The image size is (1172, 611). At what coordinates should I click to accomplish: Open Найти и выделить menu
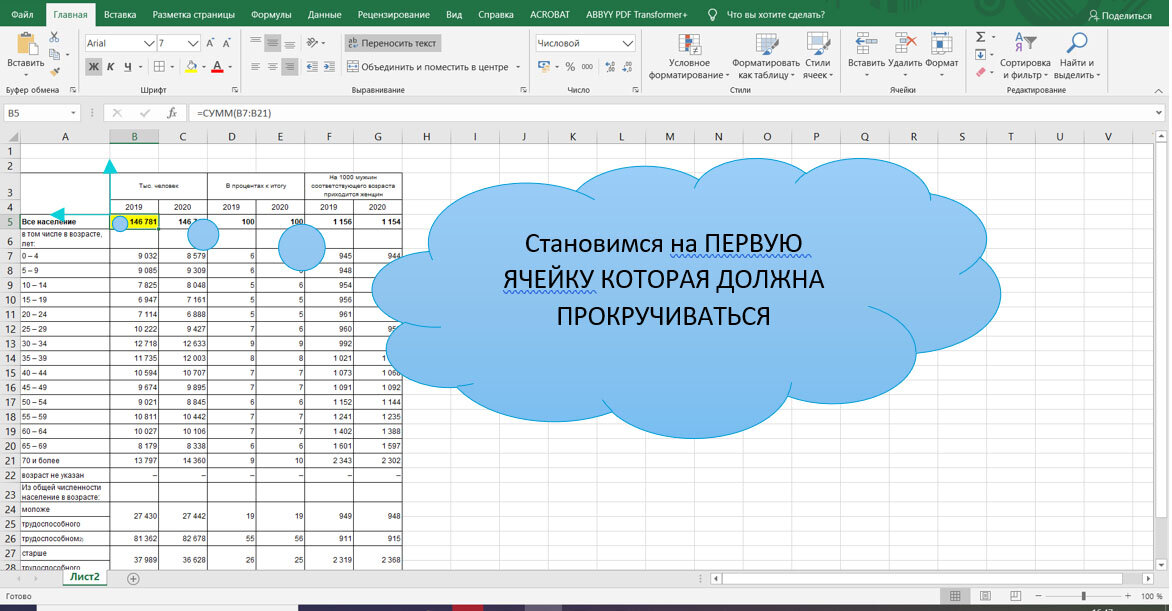(1076, 56)
